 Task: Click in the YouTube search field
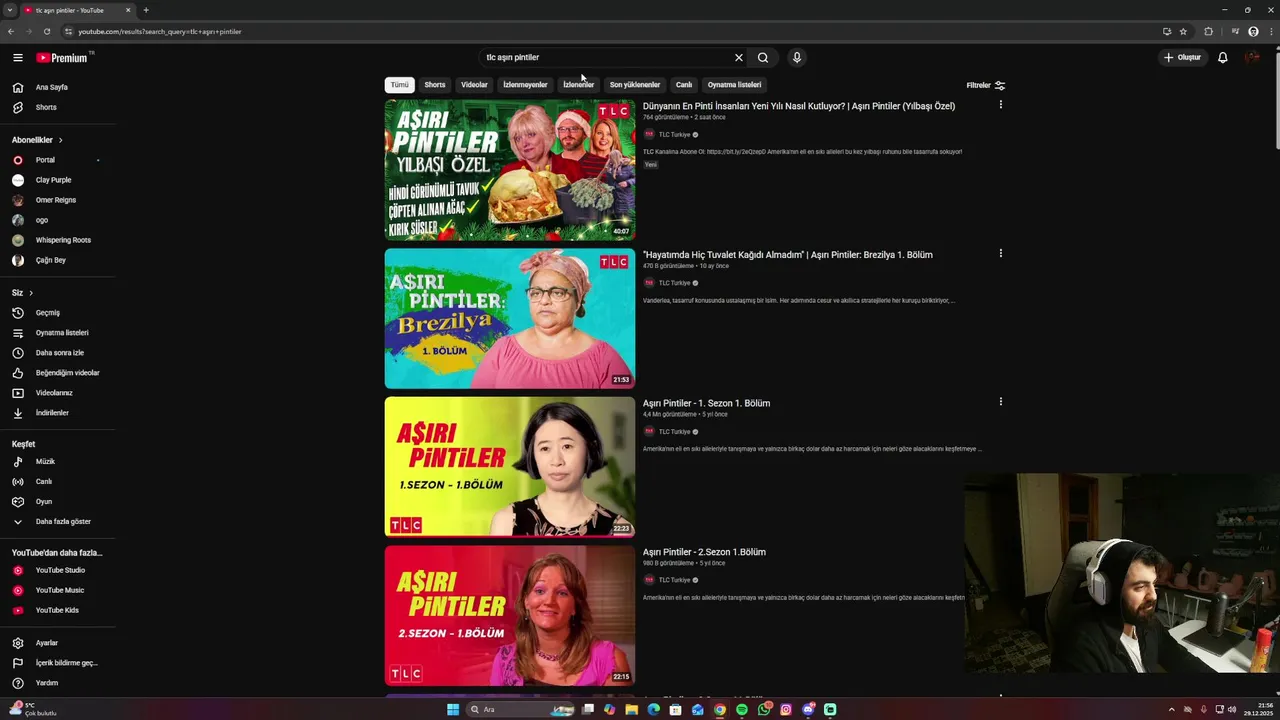pyautogui.click(x=605, y=58)
